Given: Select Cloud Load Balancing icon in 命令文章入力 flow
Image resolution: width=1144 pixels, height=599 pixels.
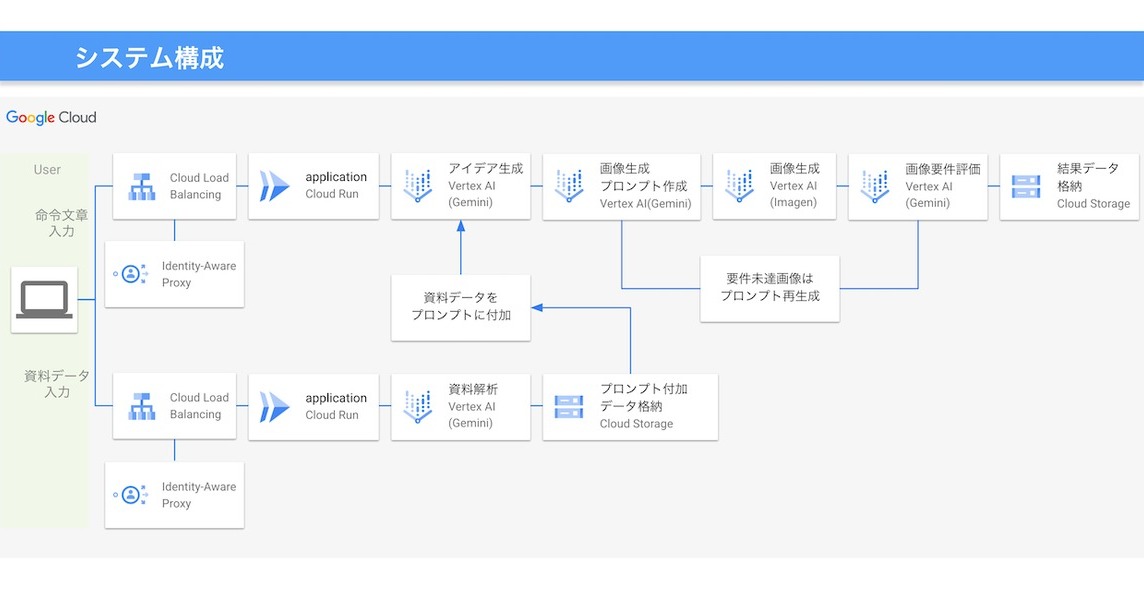Looking at the screenshot, I should 141,186.
